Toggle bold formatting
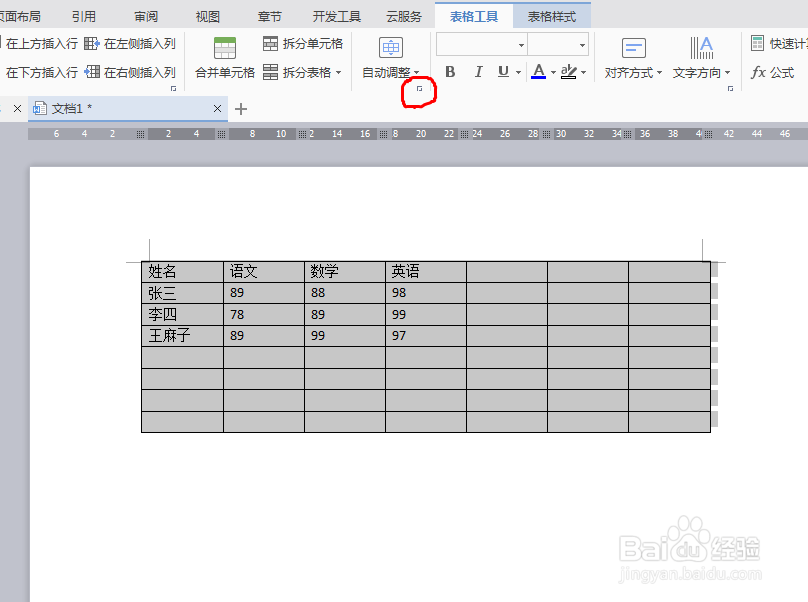 449,72
